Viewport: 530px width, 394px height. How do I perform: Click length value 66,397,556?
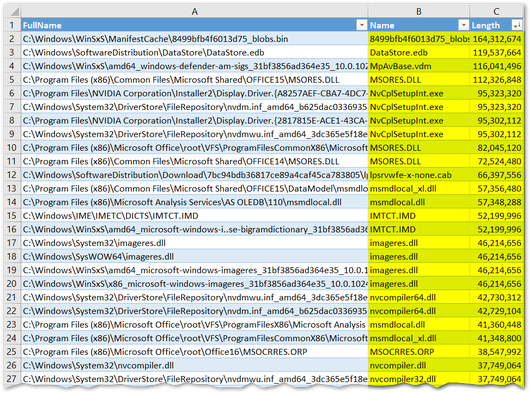[496, 175]
